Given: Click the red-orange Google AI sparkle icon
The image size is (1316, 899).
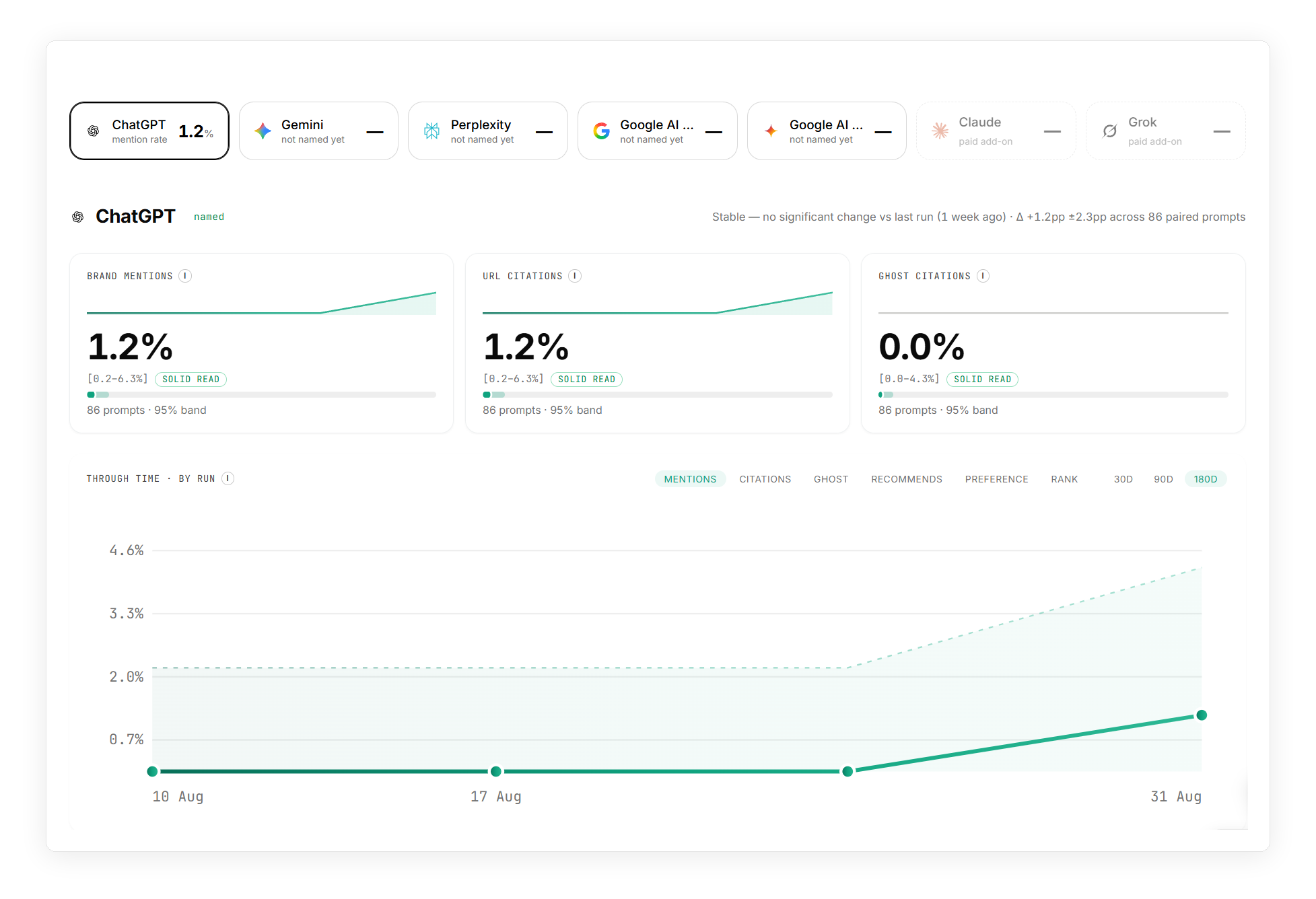Looking at the screenshot, I should click(x=771, y=131).
